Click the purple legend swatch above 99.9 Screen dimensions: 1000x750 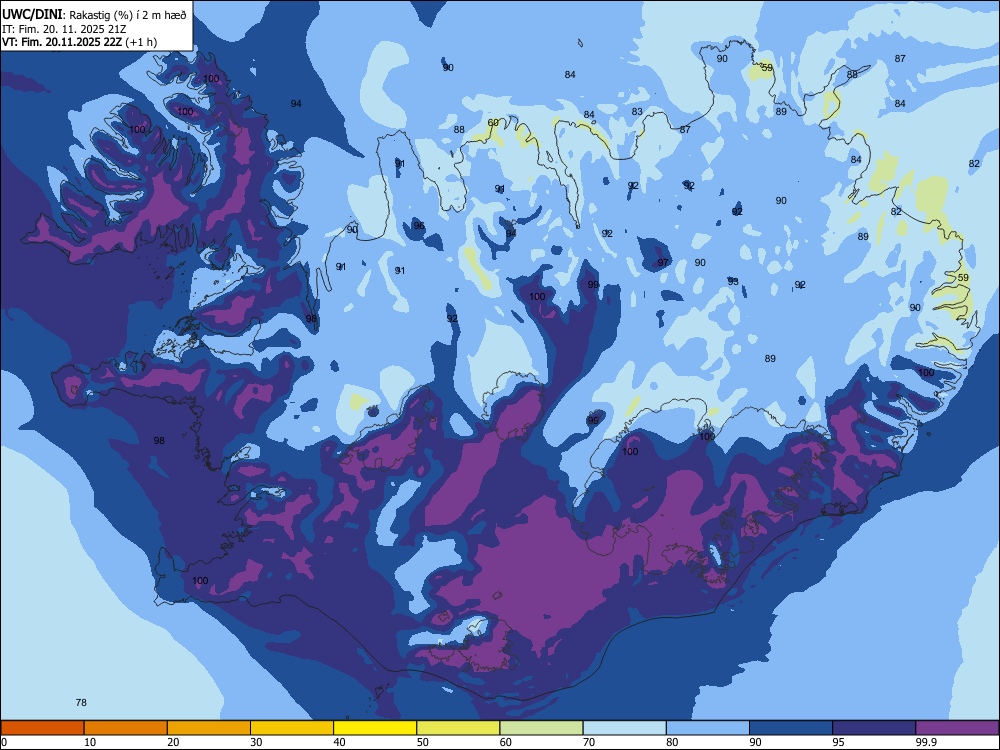coord(957,728)
